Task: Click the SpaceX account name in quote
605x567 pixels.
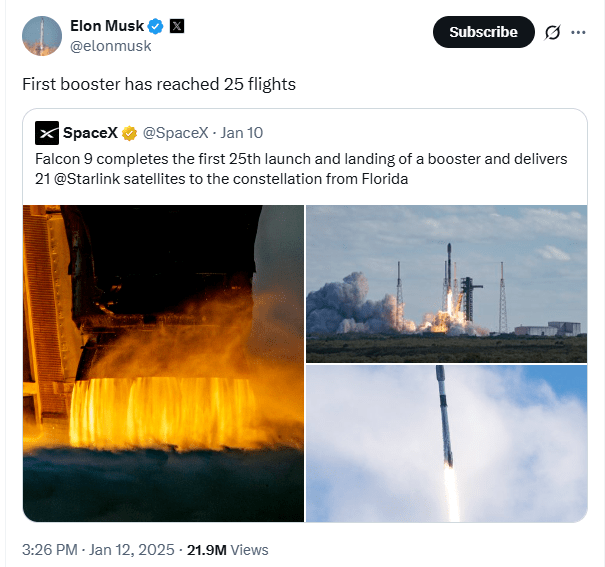Action: pyautogui.click(x=90, y=132)
